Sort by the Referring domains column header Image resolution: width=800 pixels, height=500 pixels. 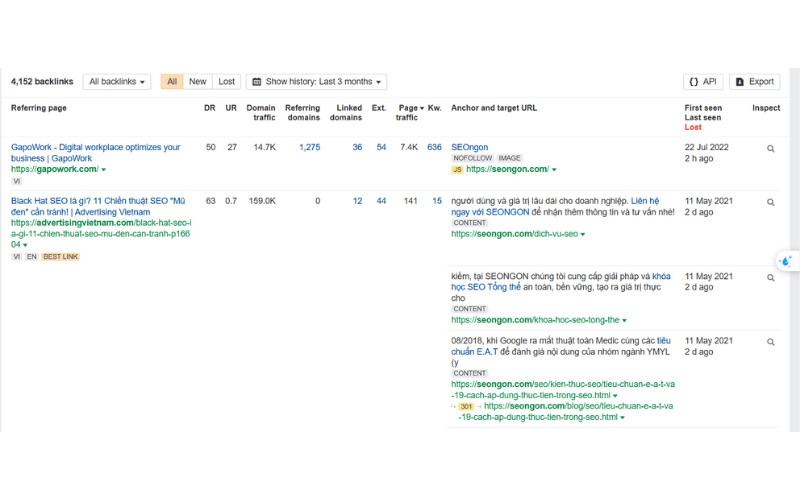[303, 113]
